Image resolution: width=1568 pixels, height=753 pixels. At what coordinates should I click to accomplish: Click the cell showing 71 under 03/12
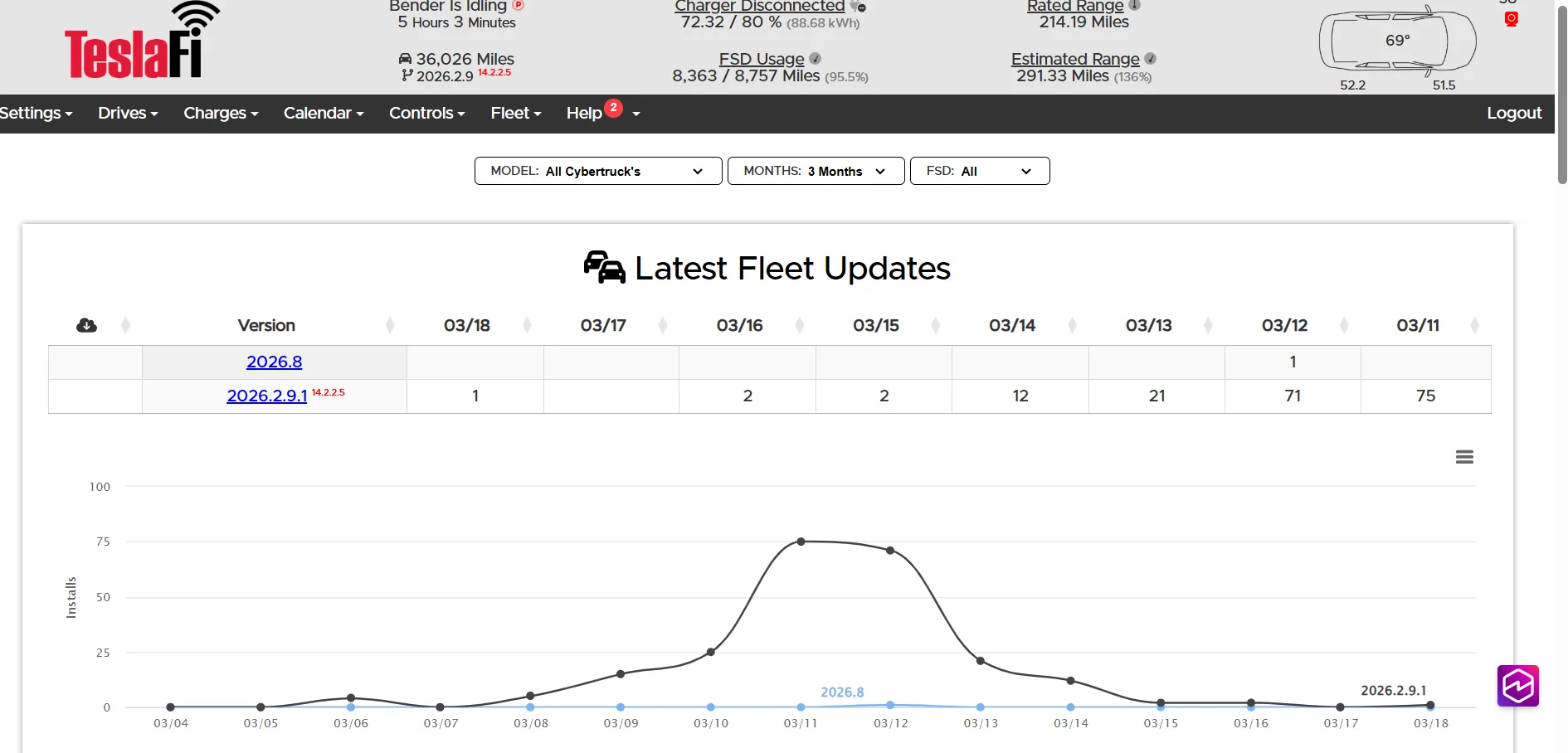click(1293, 396)
